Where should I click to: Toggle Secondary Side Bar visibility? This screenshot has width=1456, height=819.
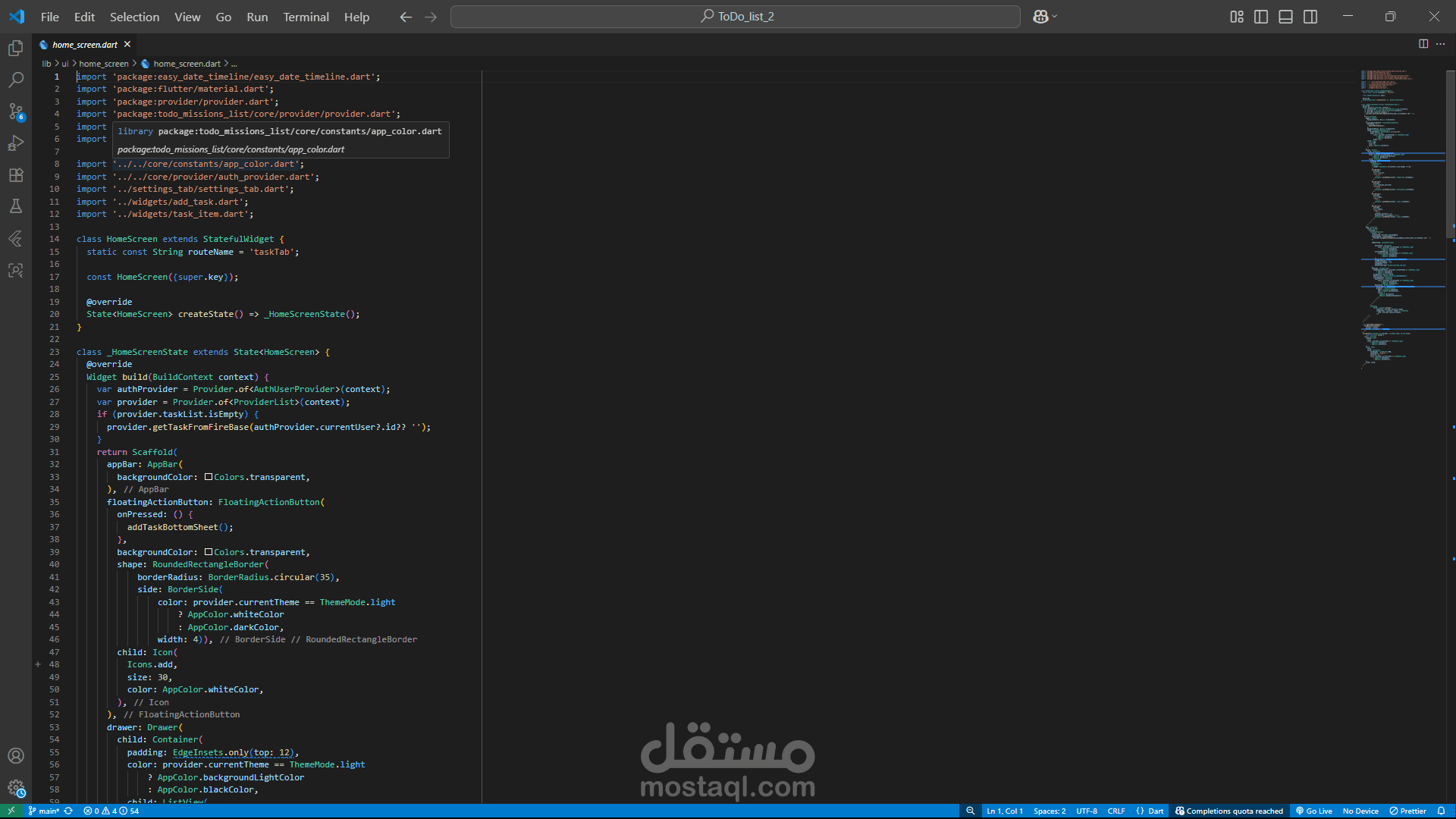(1310, 17)
